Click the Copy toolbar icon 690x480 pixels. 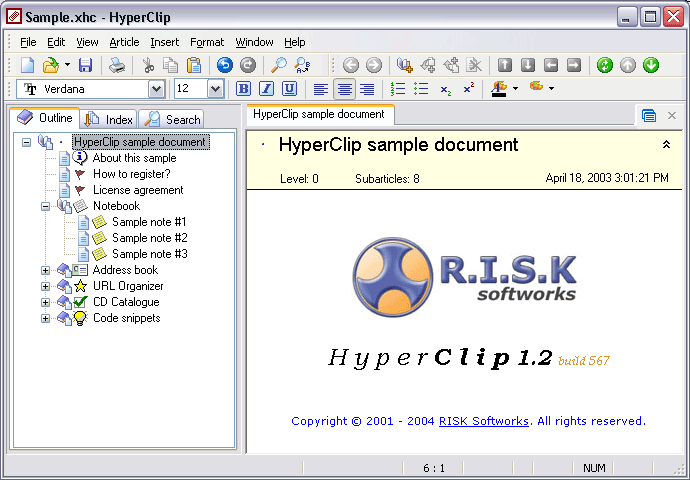170,65
